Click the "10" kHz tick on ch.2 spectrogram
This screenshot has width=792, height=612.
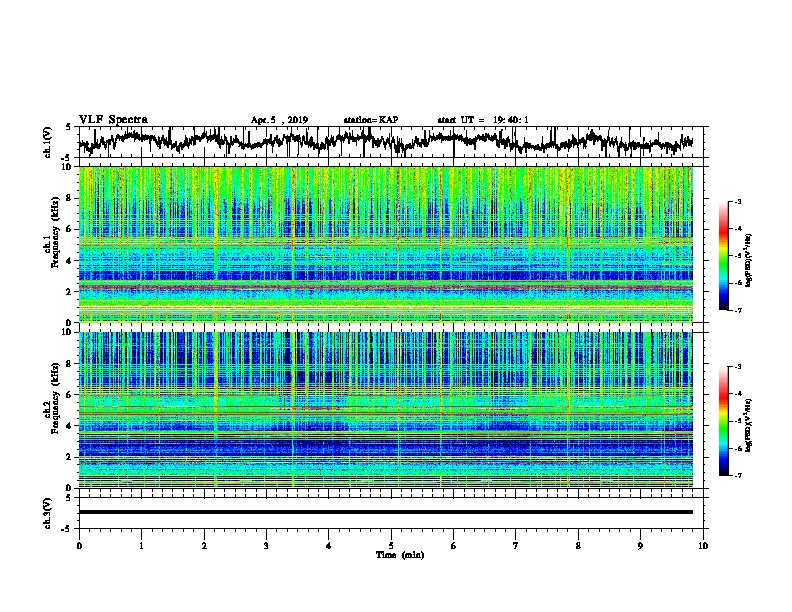pos(68,332)
